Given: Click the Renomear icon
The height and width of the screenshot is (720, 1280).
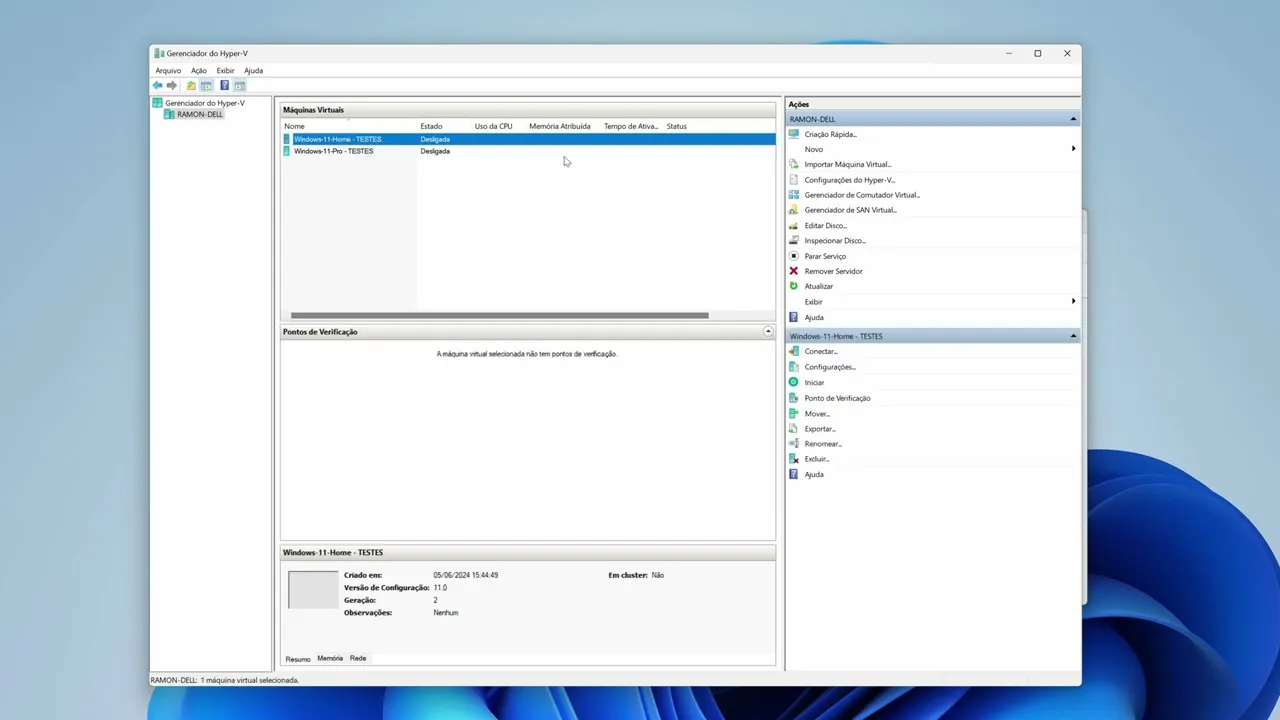Looking at the screenshot, I should 794,444.
